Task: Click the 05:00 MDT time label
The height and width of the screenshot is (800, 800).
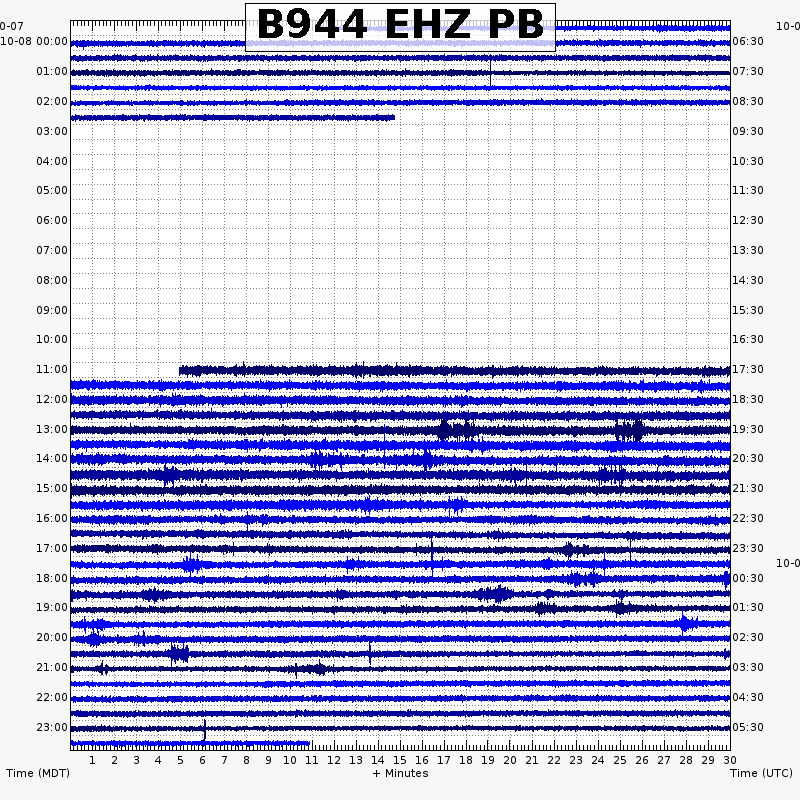Action: [x=52, y=190]
